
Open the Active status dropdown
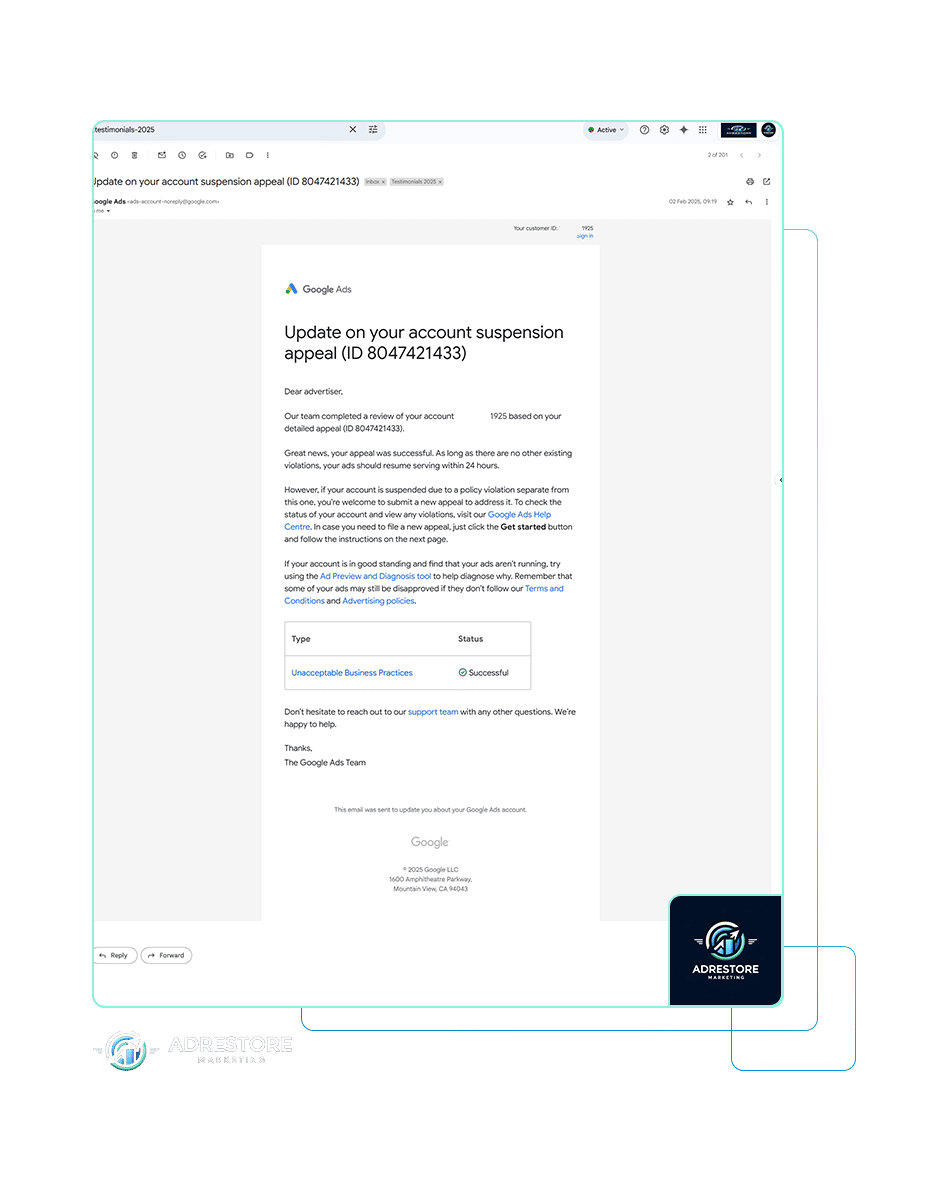coord(606,130)
